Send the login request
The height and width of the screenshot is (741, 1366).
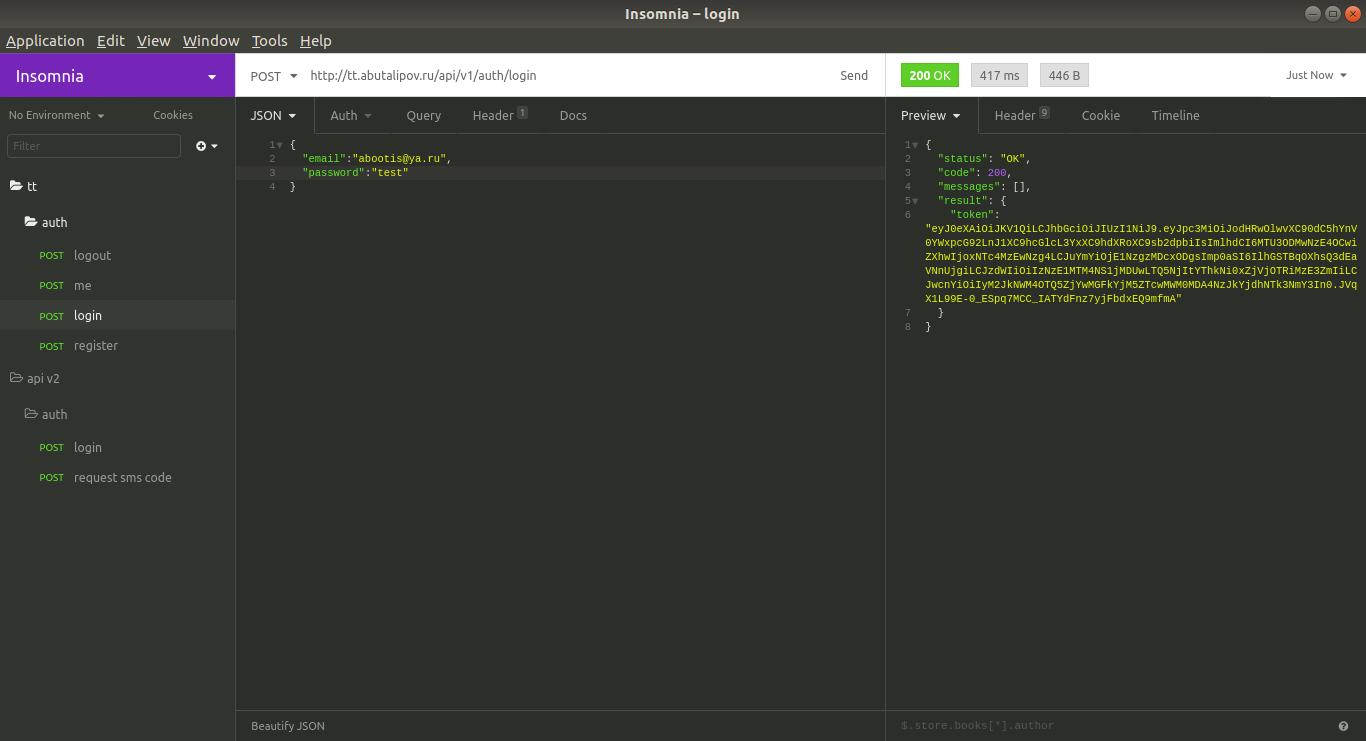[x=854, y=76]
